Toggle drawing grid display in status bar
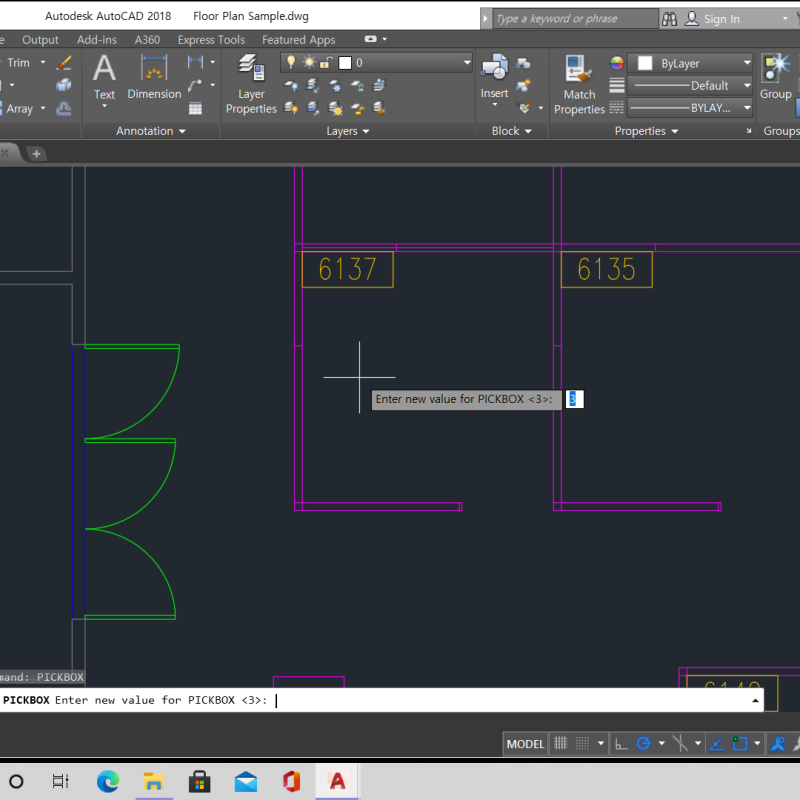800x800 pixels. coord(561,743)
